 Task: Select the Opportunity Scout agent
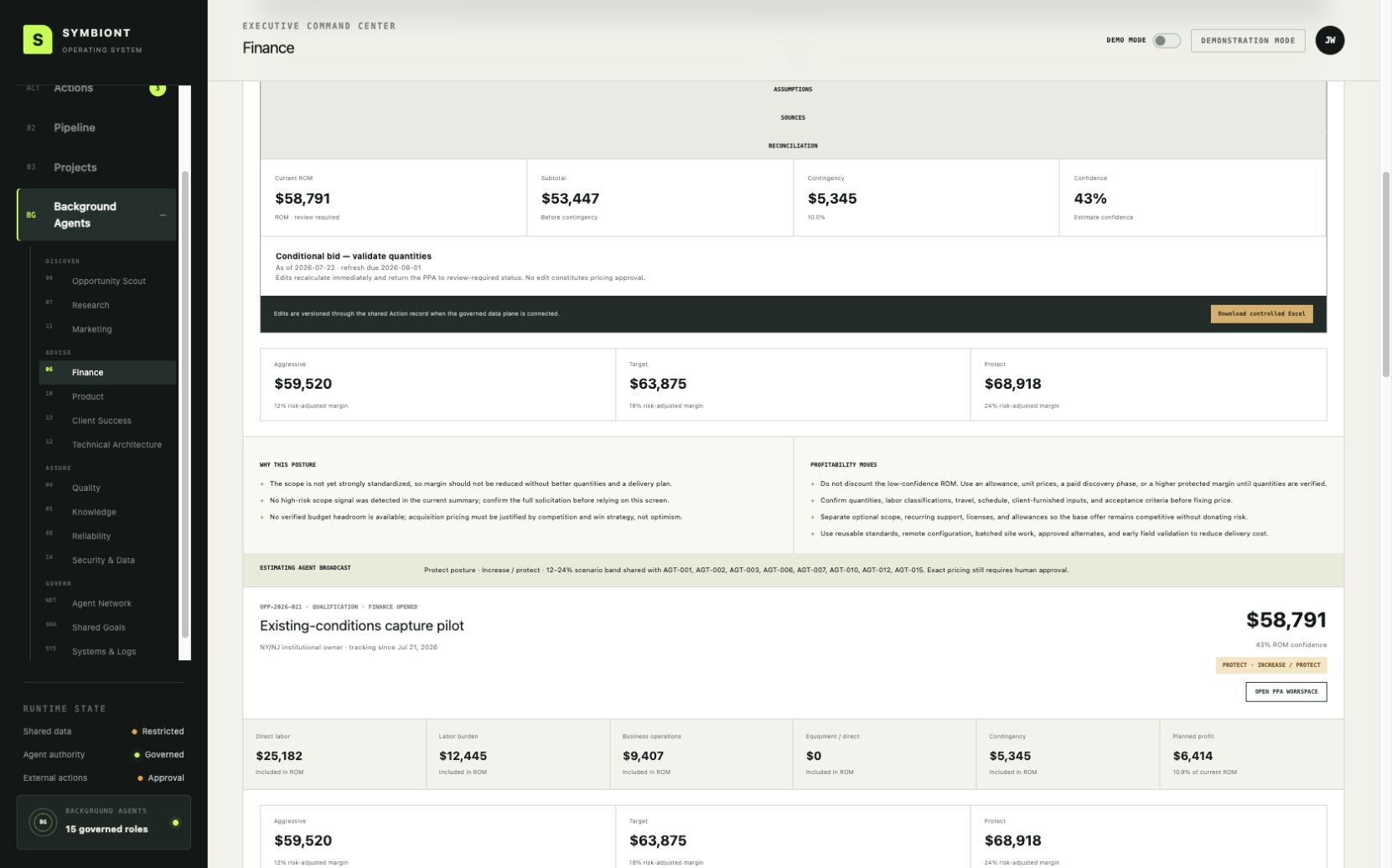(107, 282)
